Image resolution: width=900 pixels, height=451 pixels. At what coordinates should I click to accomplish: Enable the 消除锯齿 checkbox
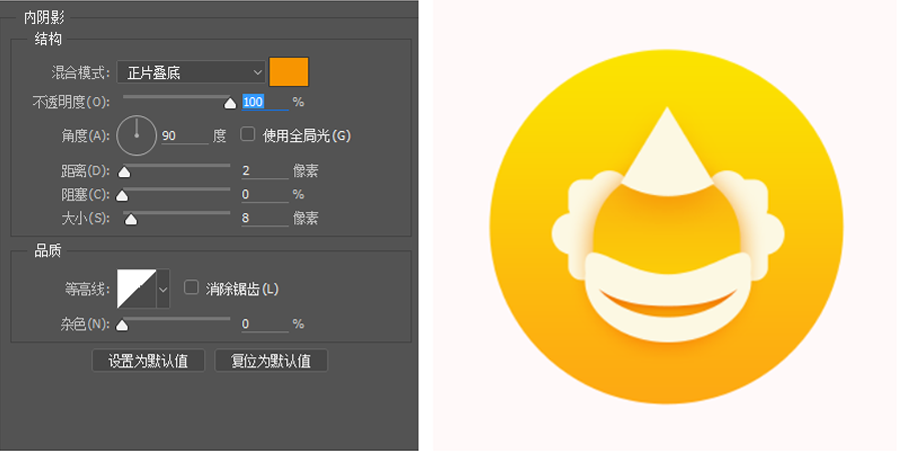tap(191, 287)
